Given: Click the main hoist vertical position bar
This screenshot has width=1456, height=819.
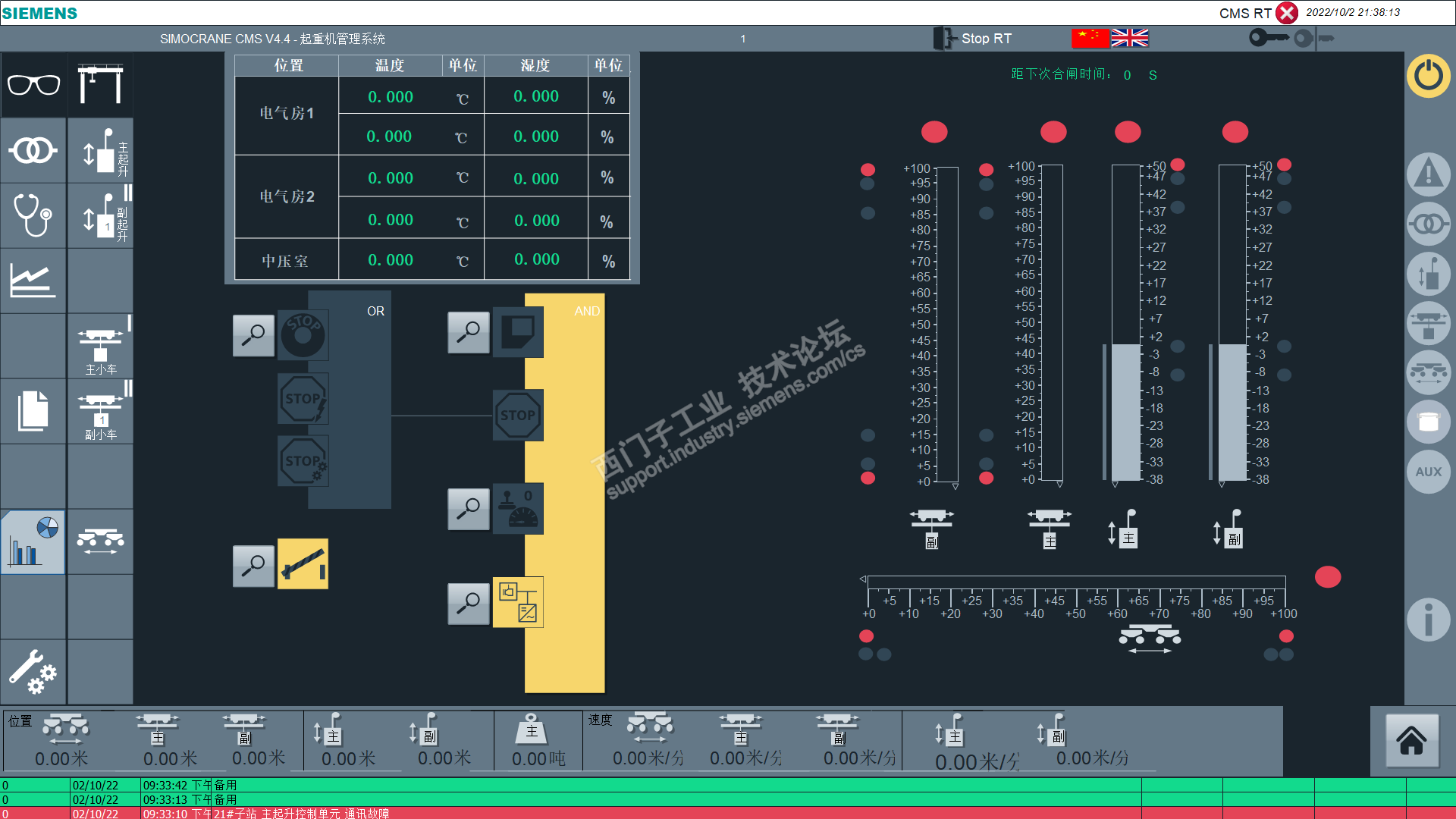Looking at the screenshot, I should click(1126, 323).
